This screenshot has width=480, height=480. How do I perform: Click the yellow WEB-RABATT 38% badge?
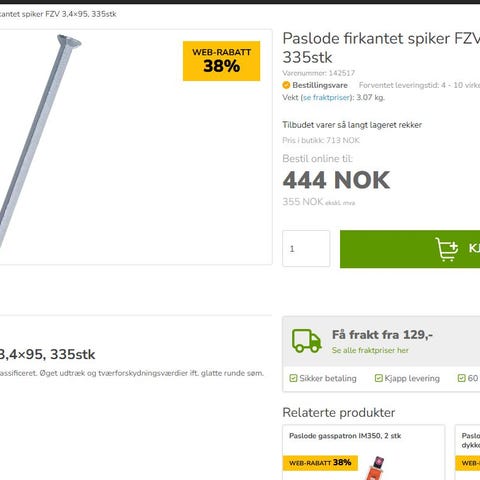pos(221,61)
